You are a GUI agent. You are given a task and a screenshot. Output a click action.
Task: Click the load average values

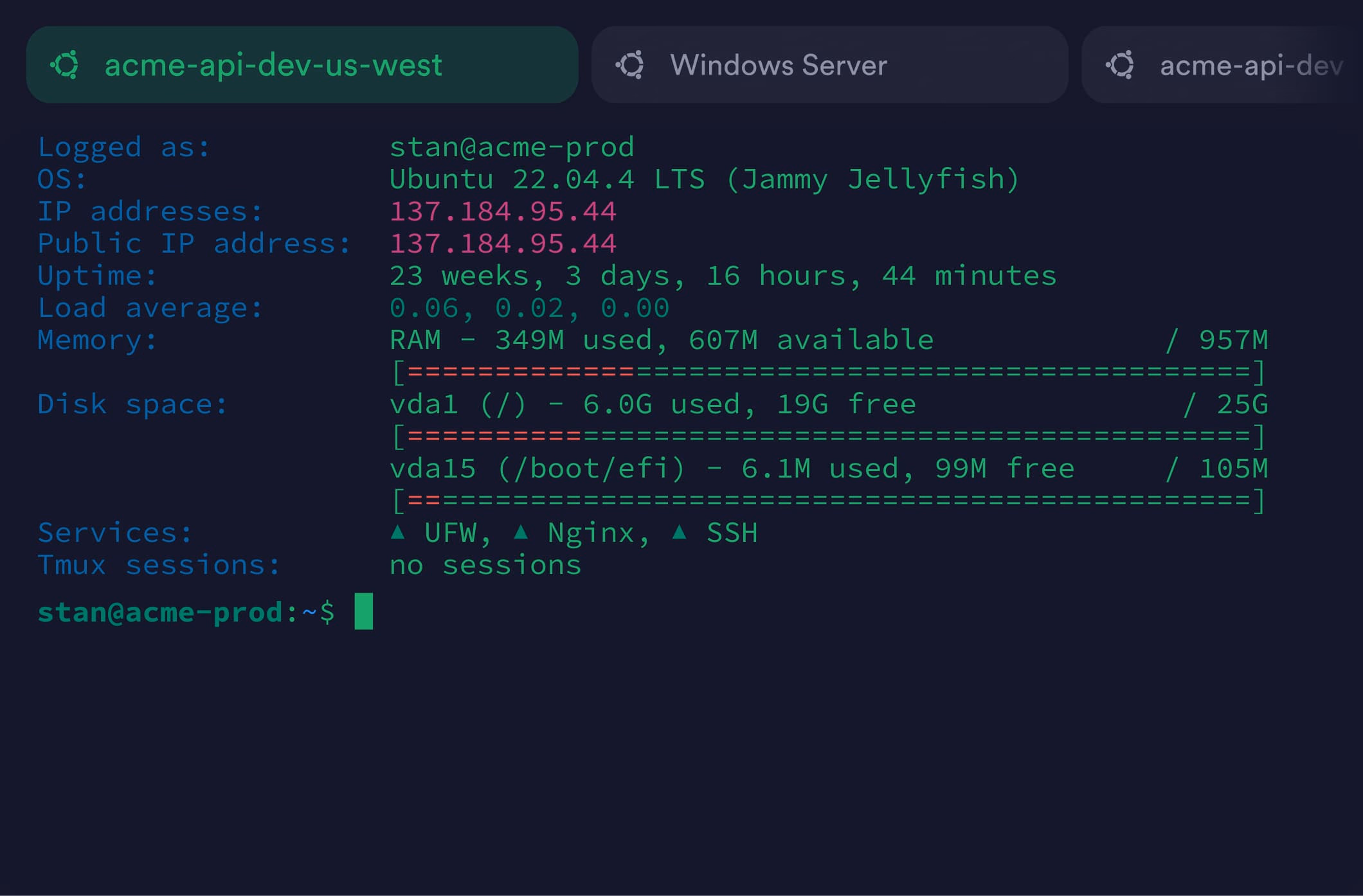(x=529, y=308)
